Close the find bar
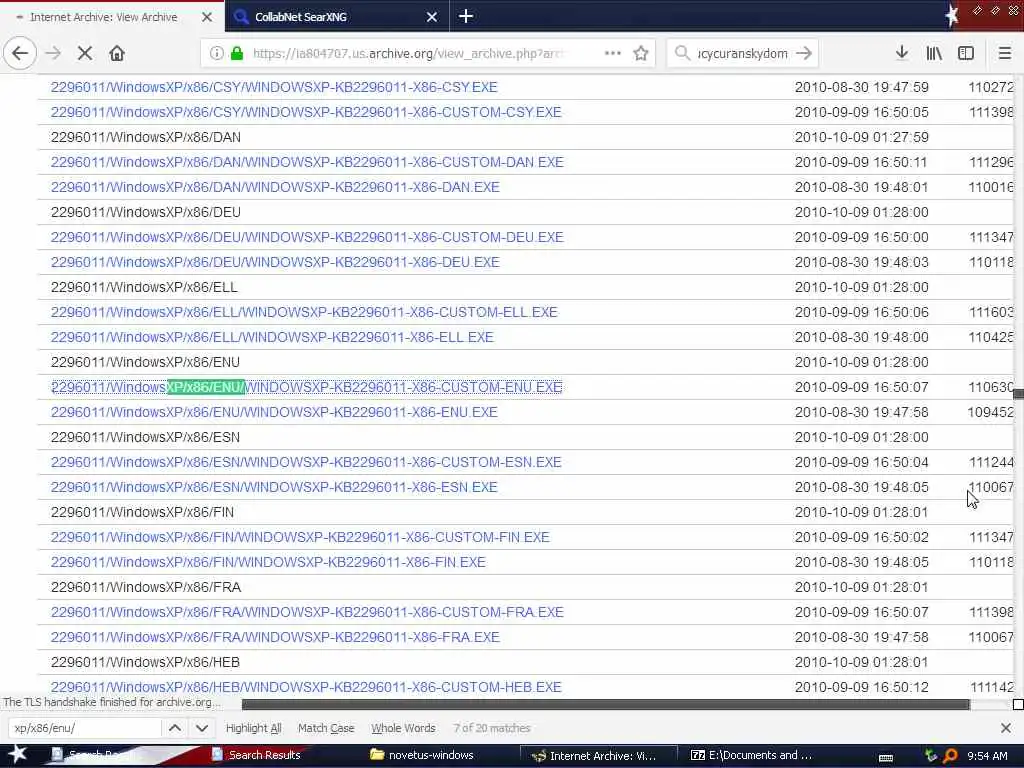 pyautogui.click(x=1006, y=728)
